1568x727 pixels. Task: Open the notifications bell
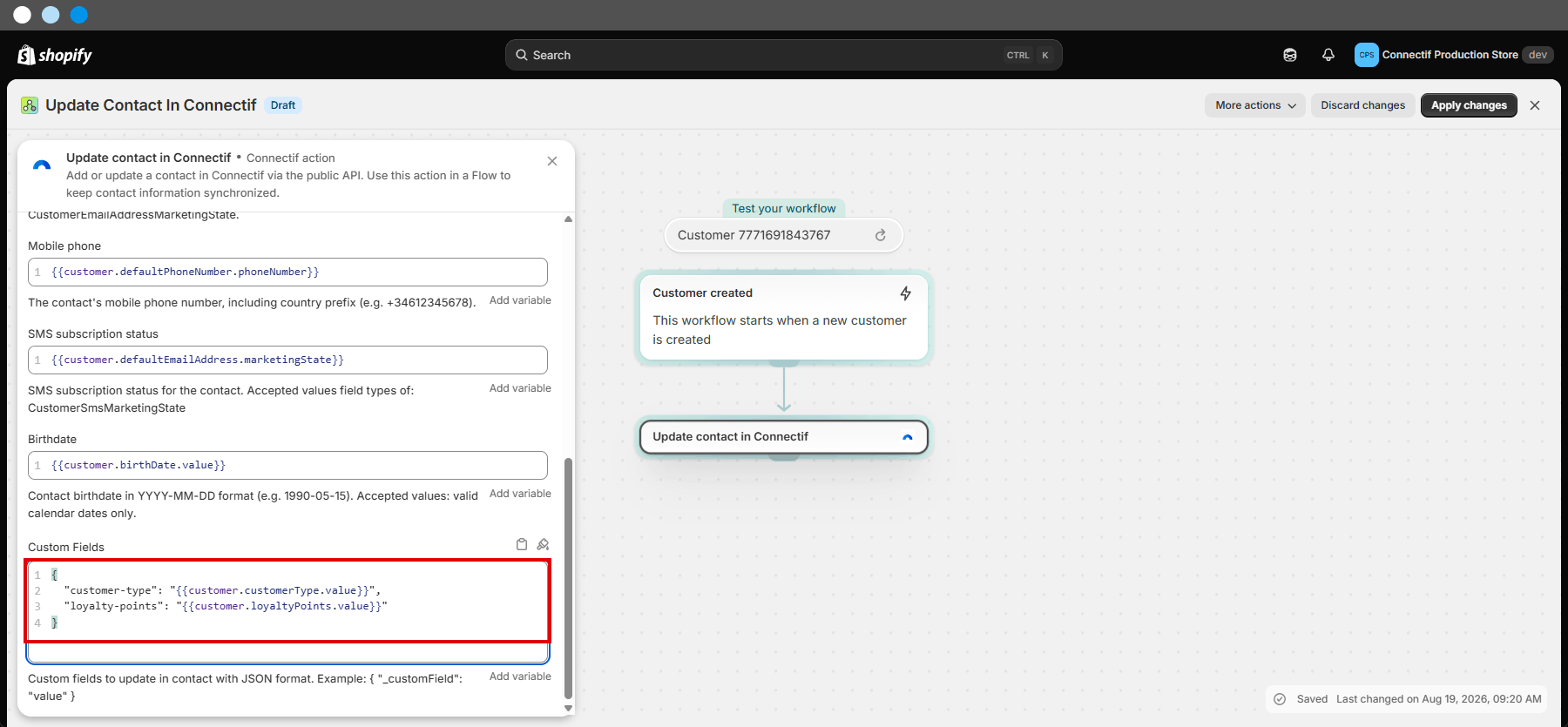pyautogui.click(x=1328, y=55)
